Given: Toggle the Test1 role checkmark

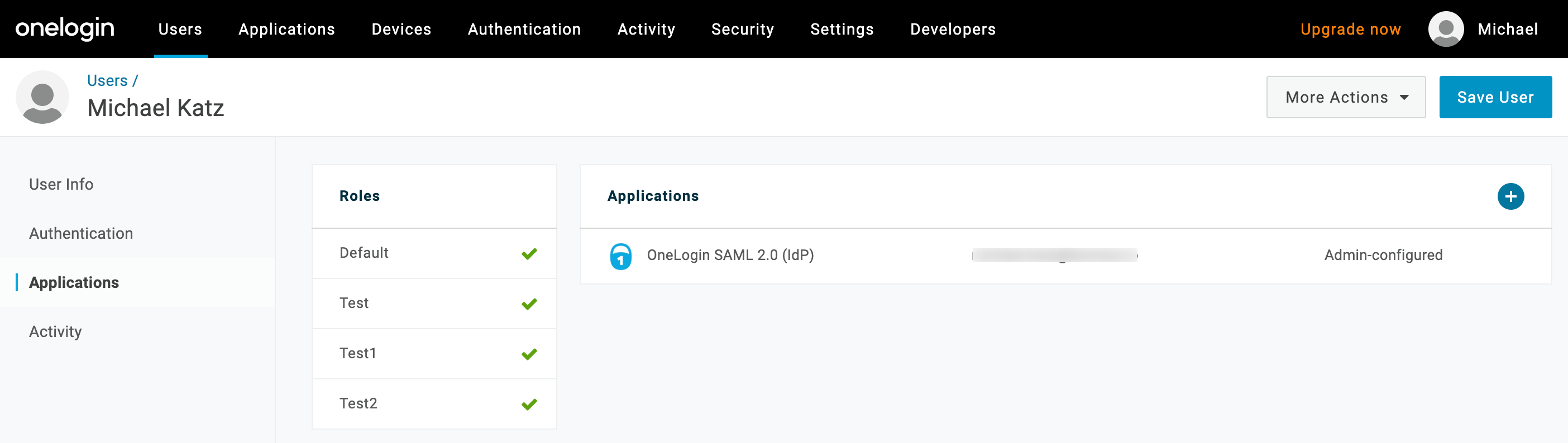Looking at the screenshot, I should (529, 354).
